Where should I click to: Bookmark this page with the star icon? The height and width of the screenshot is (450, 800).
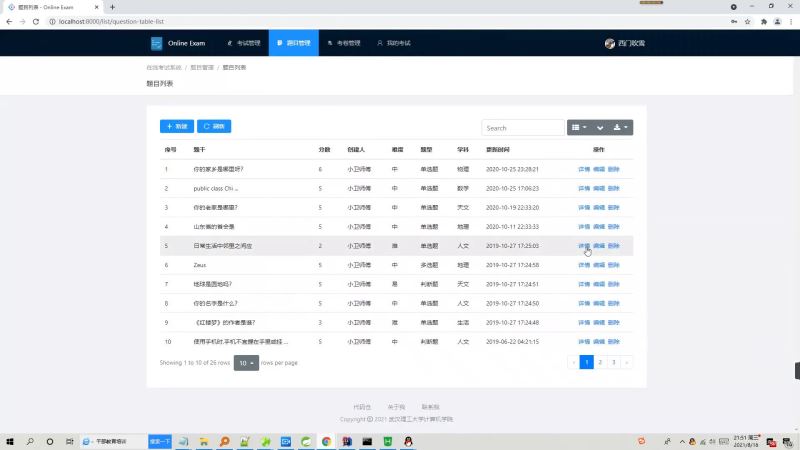coord(747,21)
